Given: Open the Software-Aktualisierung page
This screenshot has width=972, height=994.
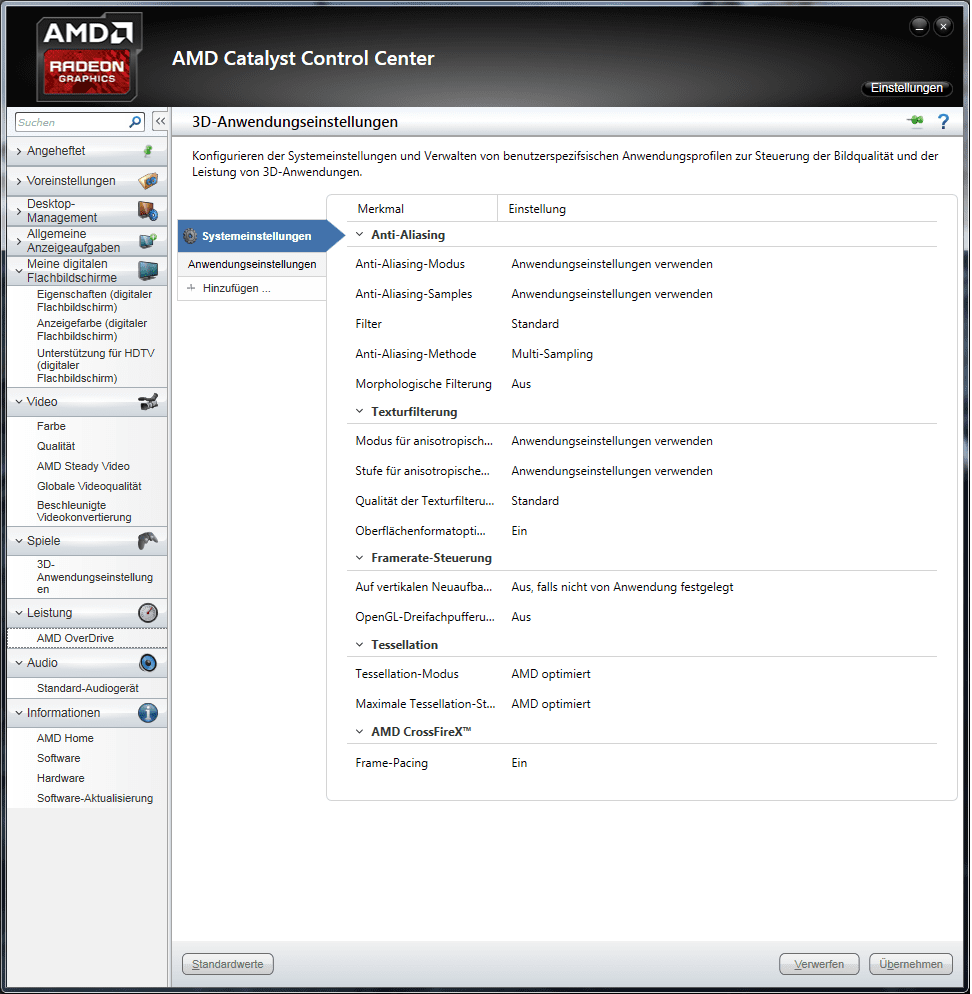Looking at the screenshot, I should (x=95, y=799).
